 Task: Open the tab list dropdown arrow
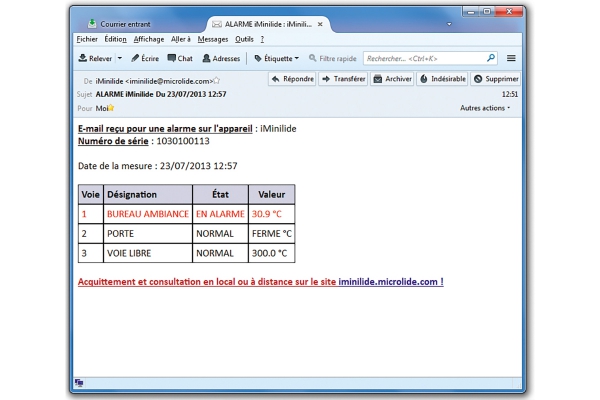click(x=449, y=24)
